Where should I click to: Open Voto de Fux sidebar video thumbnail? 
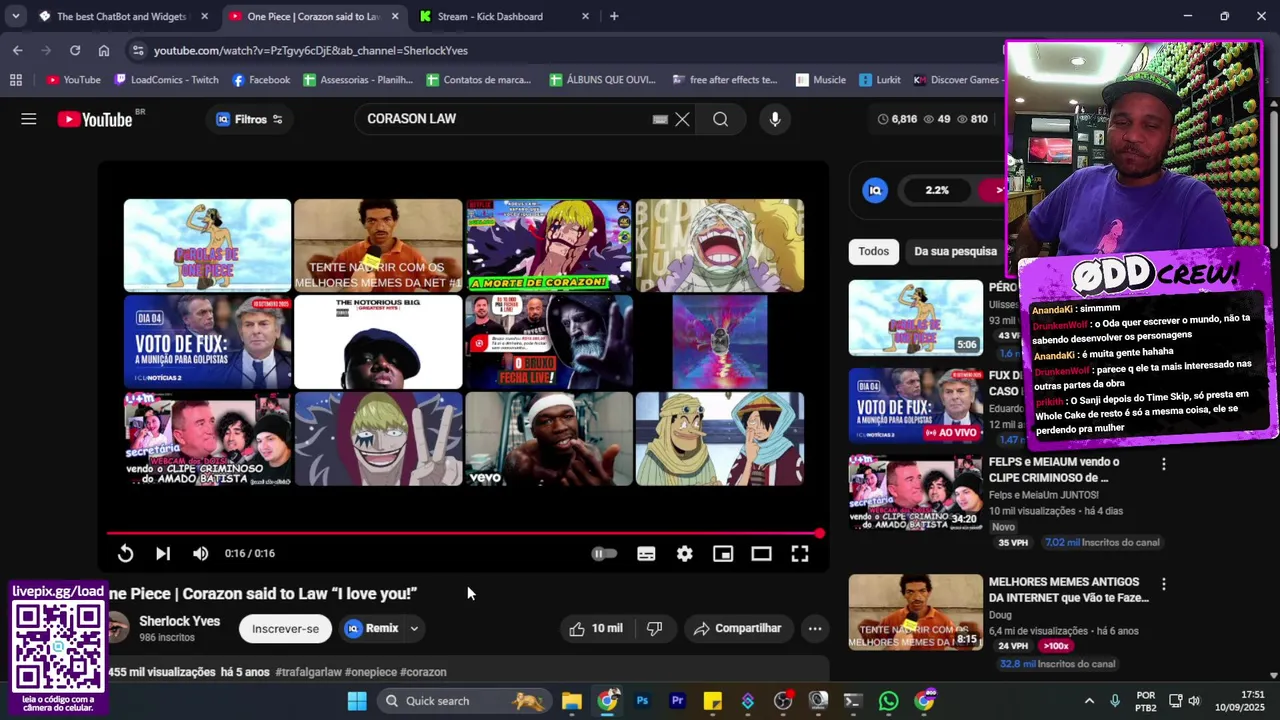(916, 406)
